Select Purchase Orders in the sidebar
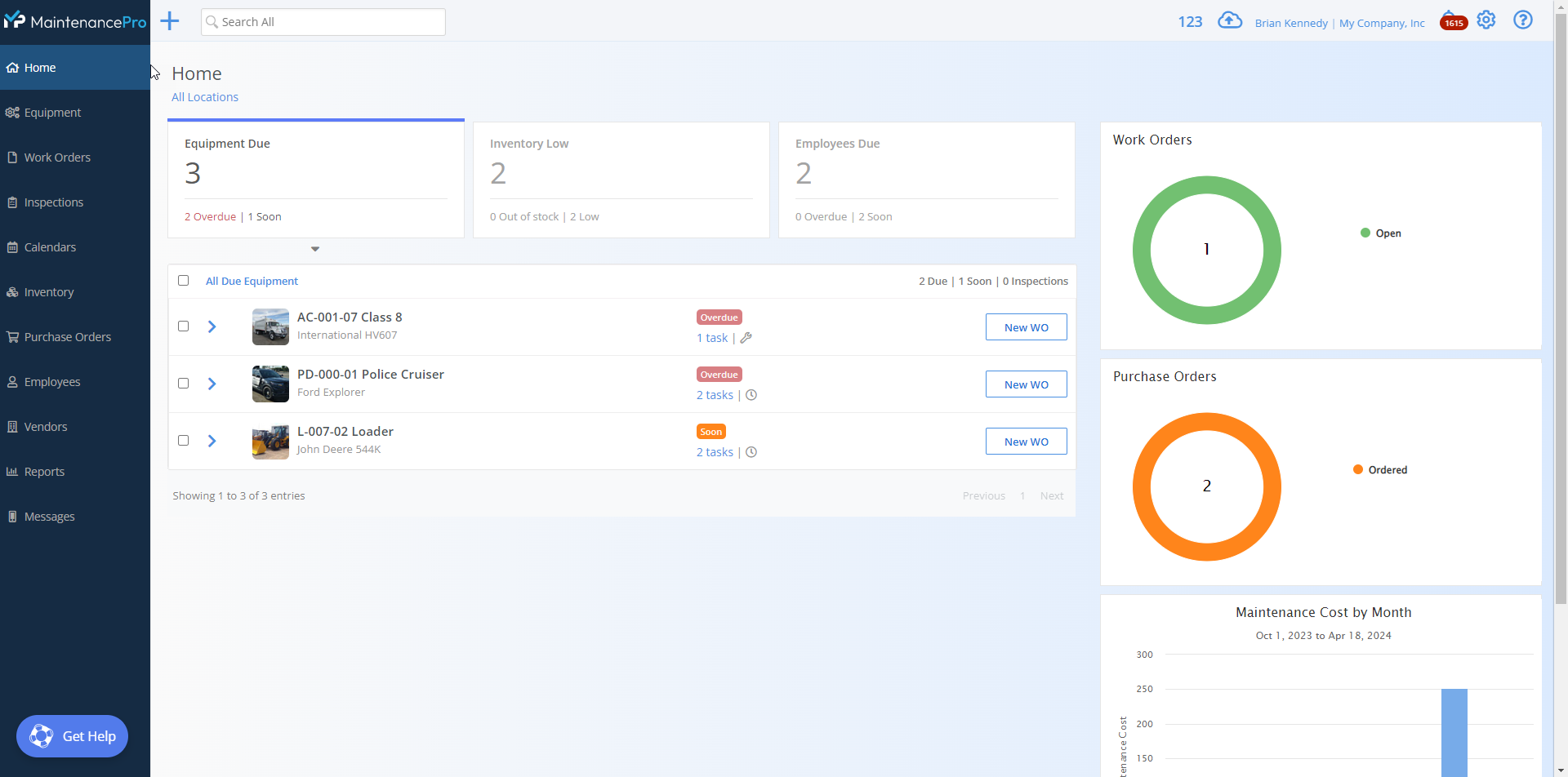 pyautogui.click(x=67, y=336)
